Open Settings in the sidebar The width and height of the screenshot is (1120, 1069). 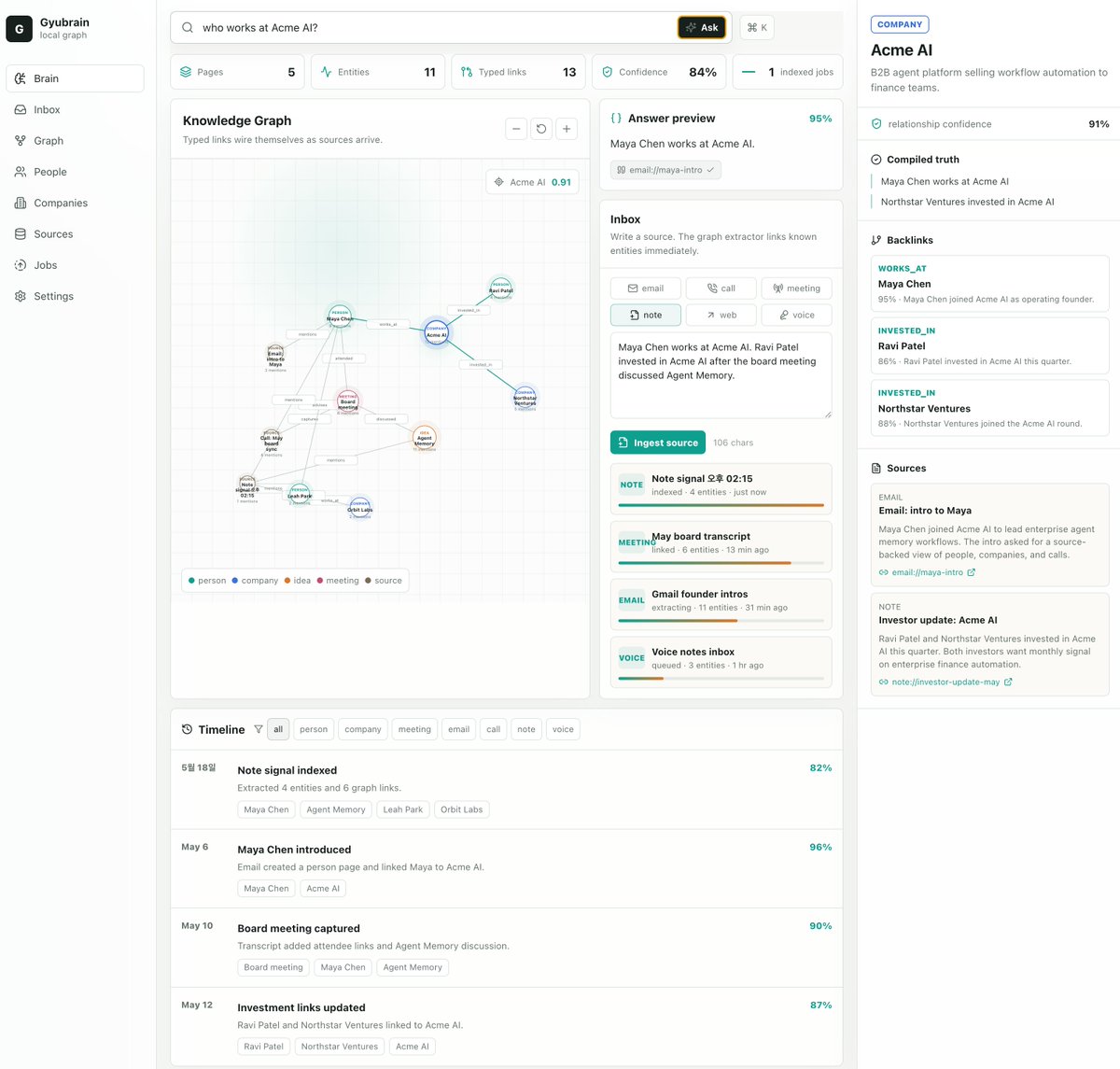[x=75, y=296]
